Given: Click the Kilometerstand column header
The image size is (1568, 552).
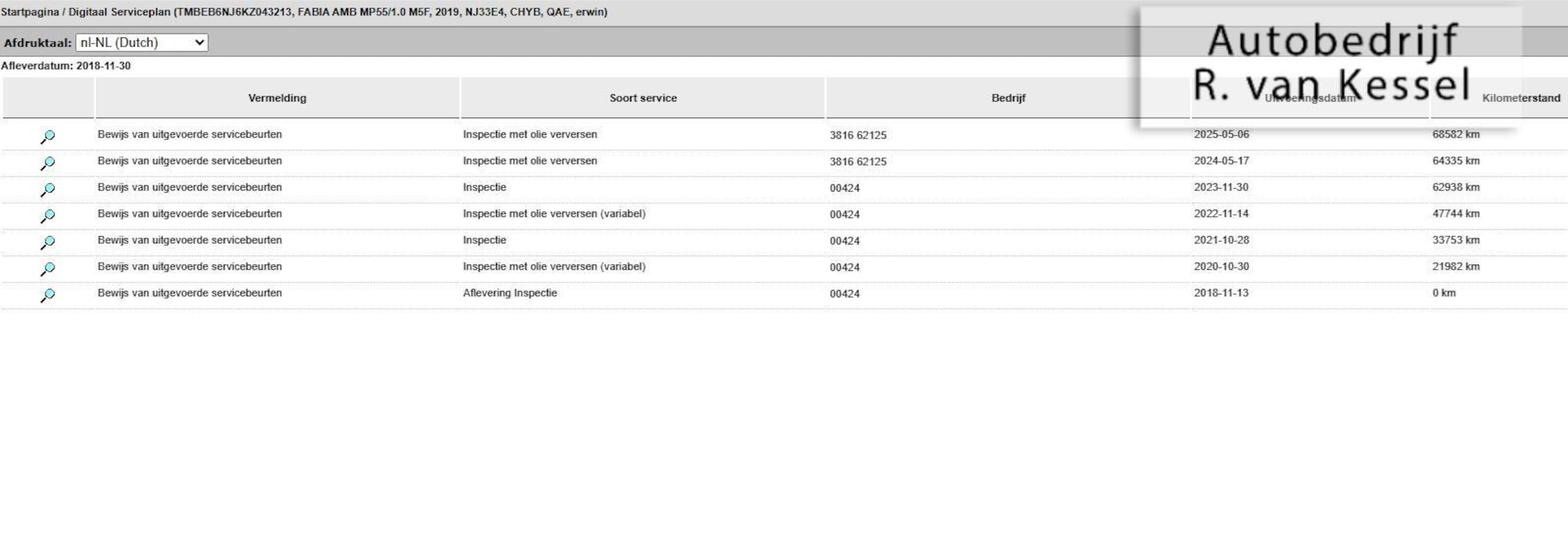Looking at the screenshot, I should point(1520,98).
